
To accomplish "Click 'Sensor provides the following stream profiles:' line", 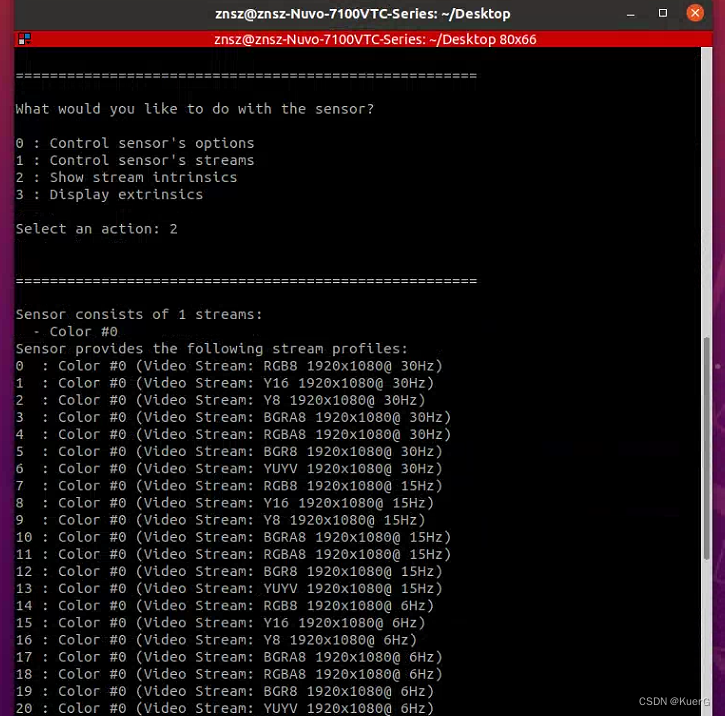I will 212,349.
